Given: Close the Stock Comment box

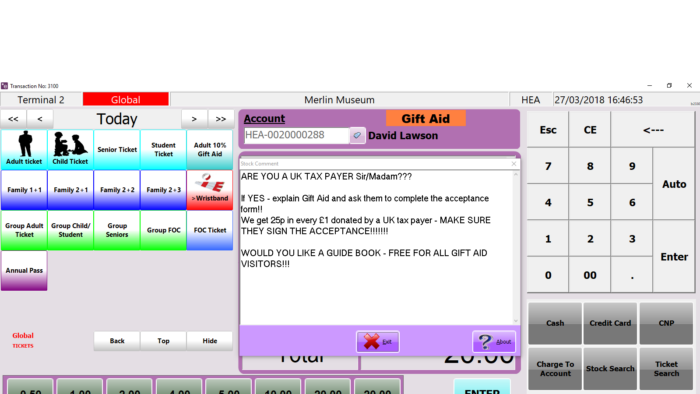Looking at the screenshot, I should pos(514,164).
